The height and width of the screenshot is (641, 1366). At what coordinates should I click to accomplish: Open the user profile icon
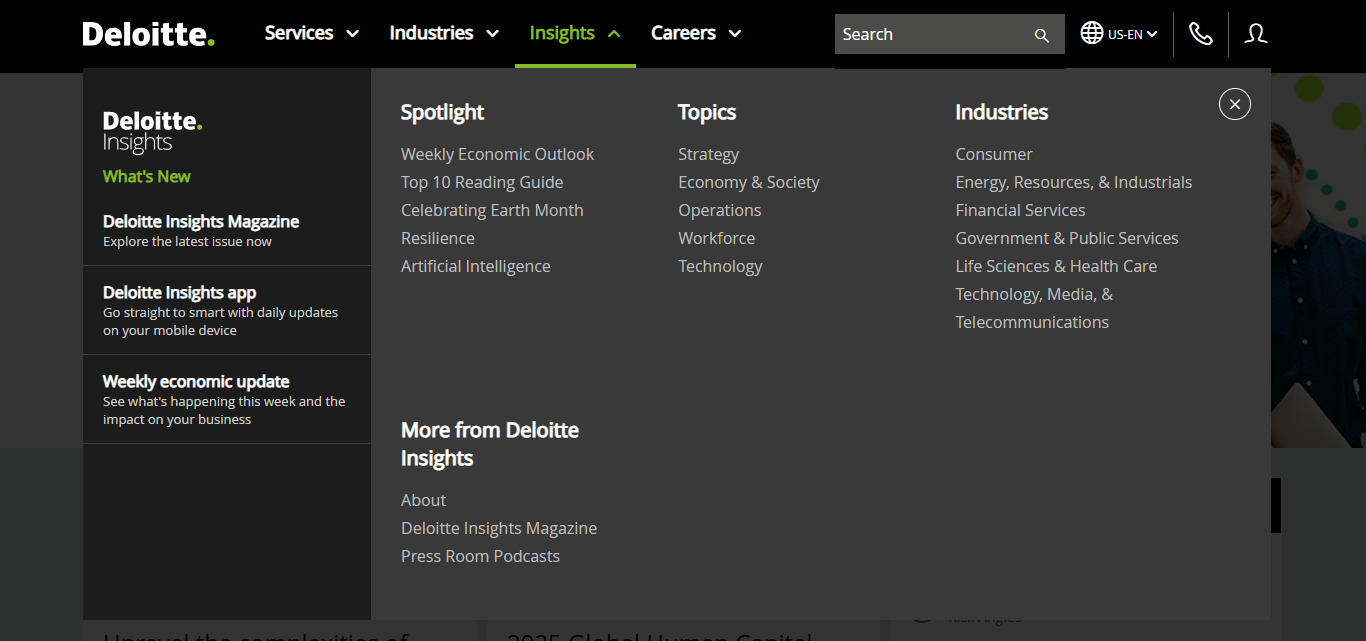pyautogui.click(x=1256, y=34)
